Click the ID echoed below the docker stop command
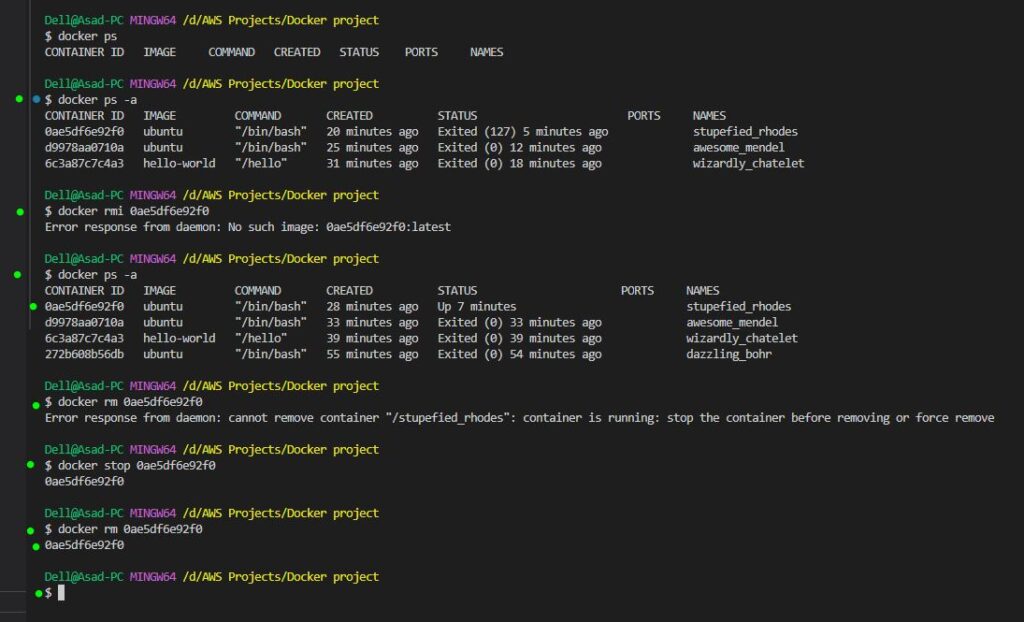Image resolution: width=1024 pixels, height=622 pixels. pyautogui.click(x=84, y=481)
